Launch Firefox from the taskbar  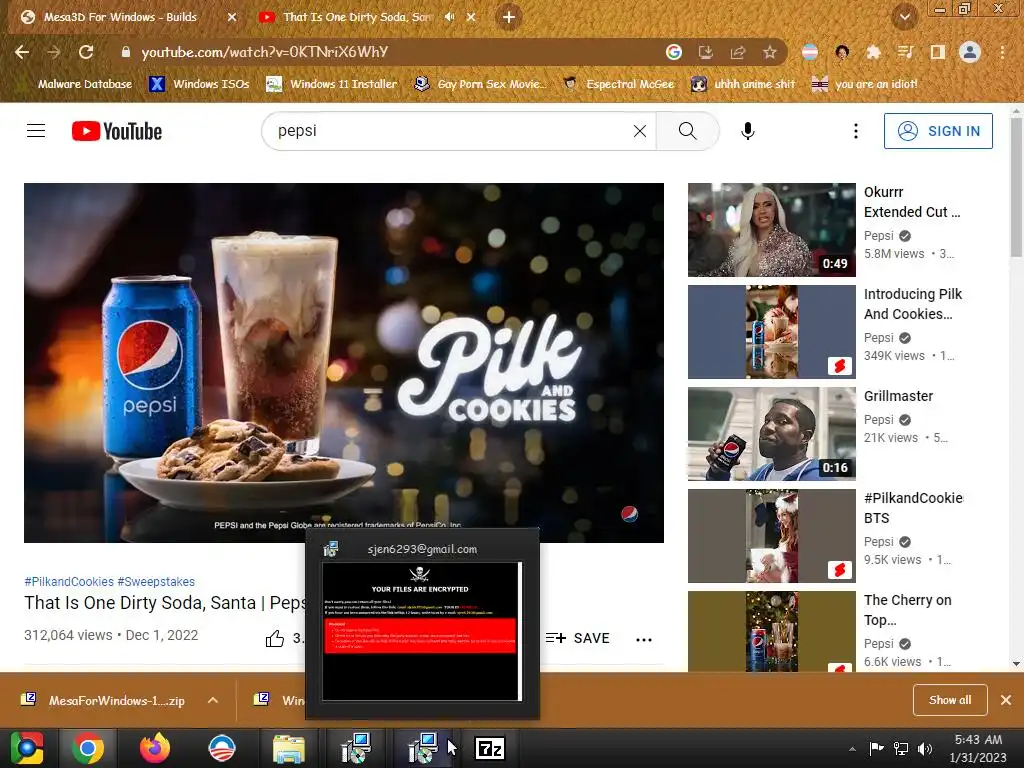(x=155, y=748)
